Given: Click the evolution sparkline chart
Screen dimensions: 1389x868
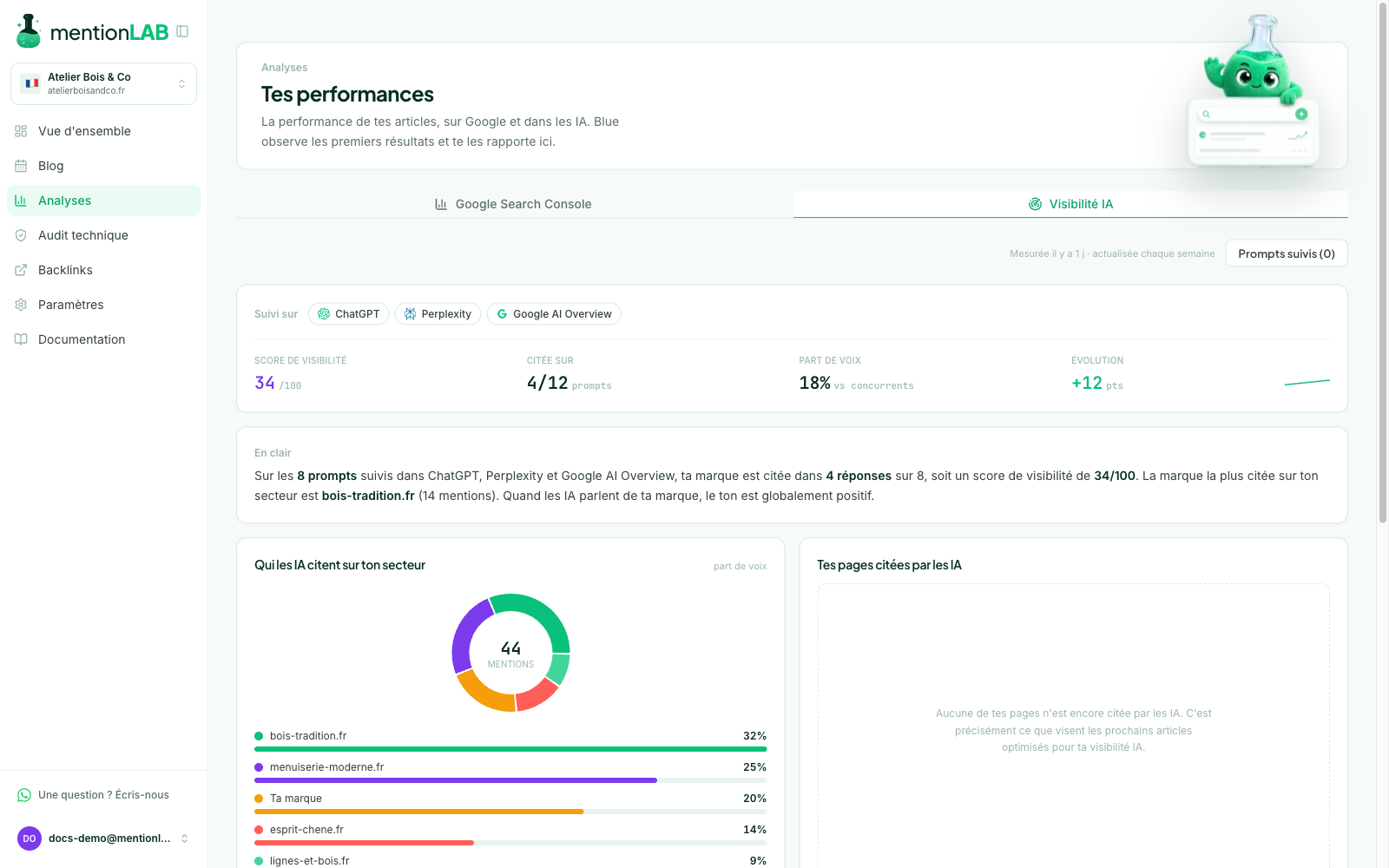Looking at the screenshot, I should 1307,382.
